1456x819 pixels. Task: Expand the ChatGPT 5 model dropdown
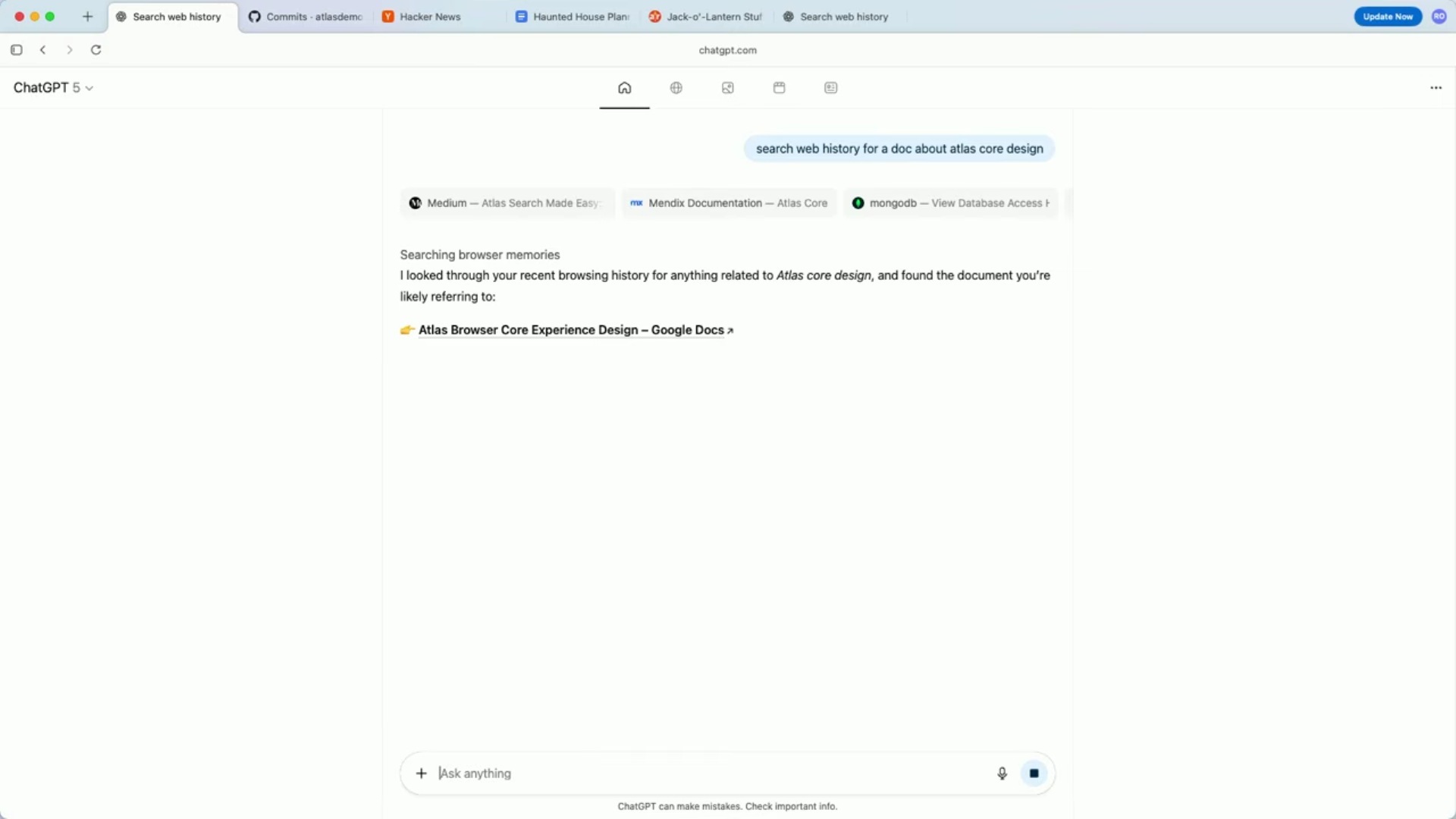pos(53,88)
